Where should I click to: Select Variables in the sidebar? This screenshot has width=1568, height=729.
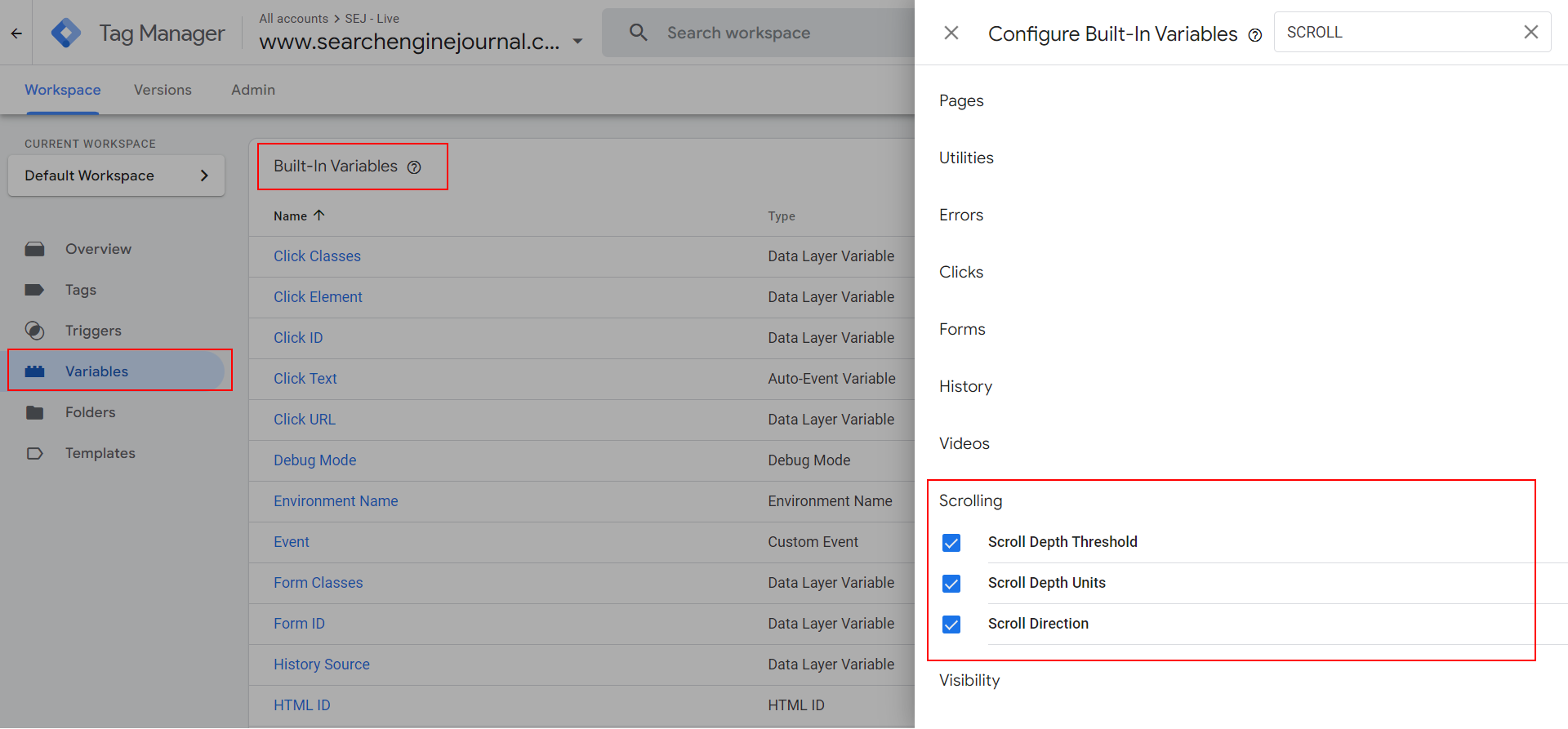96,371
